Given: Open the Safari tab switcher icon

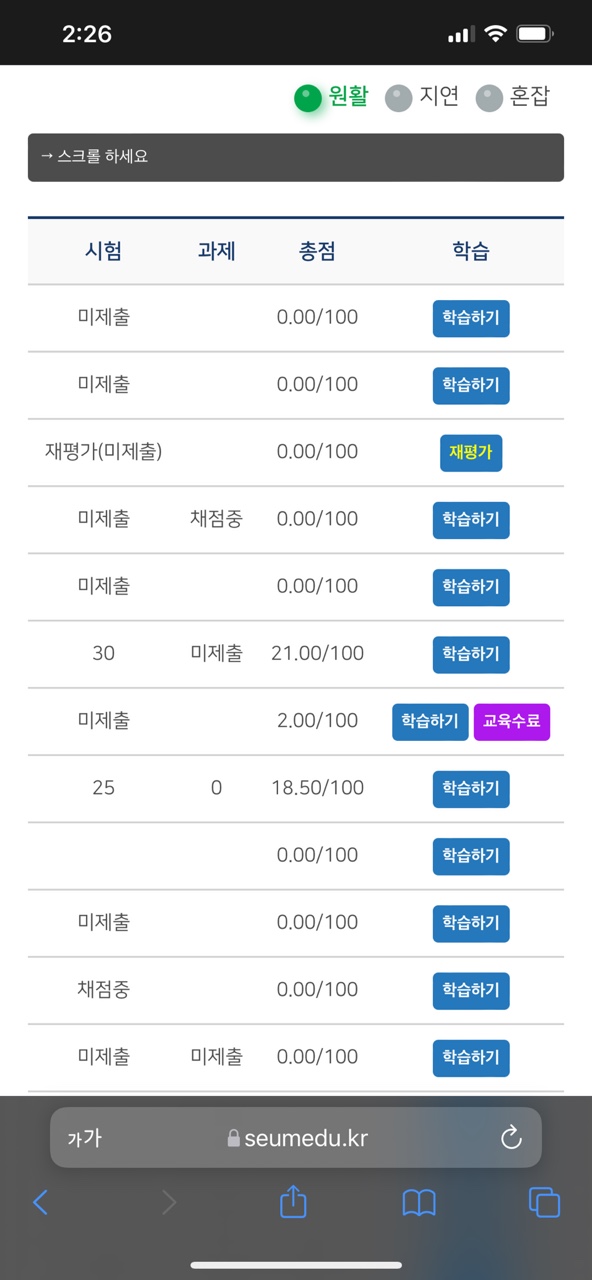Looking at the screenshot, I should click(x=544, y=1203).
